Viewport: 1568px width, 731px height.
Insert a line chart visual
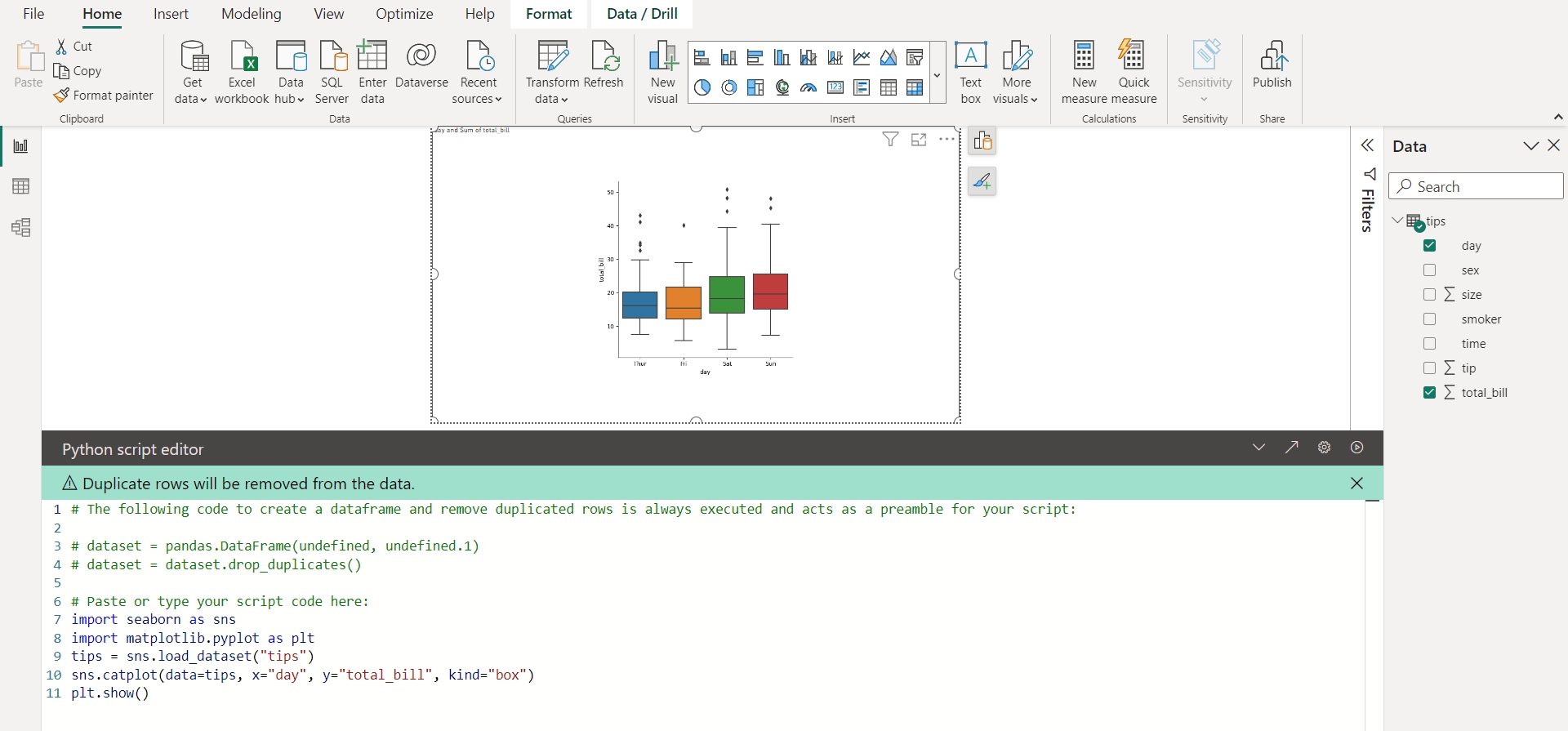click(862, 57)
